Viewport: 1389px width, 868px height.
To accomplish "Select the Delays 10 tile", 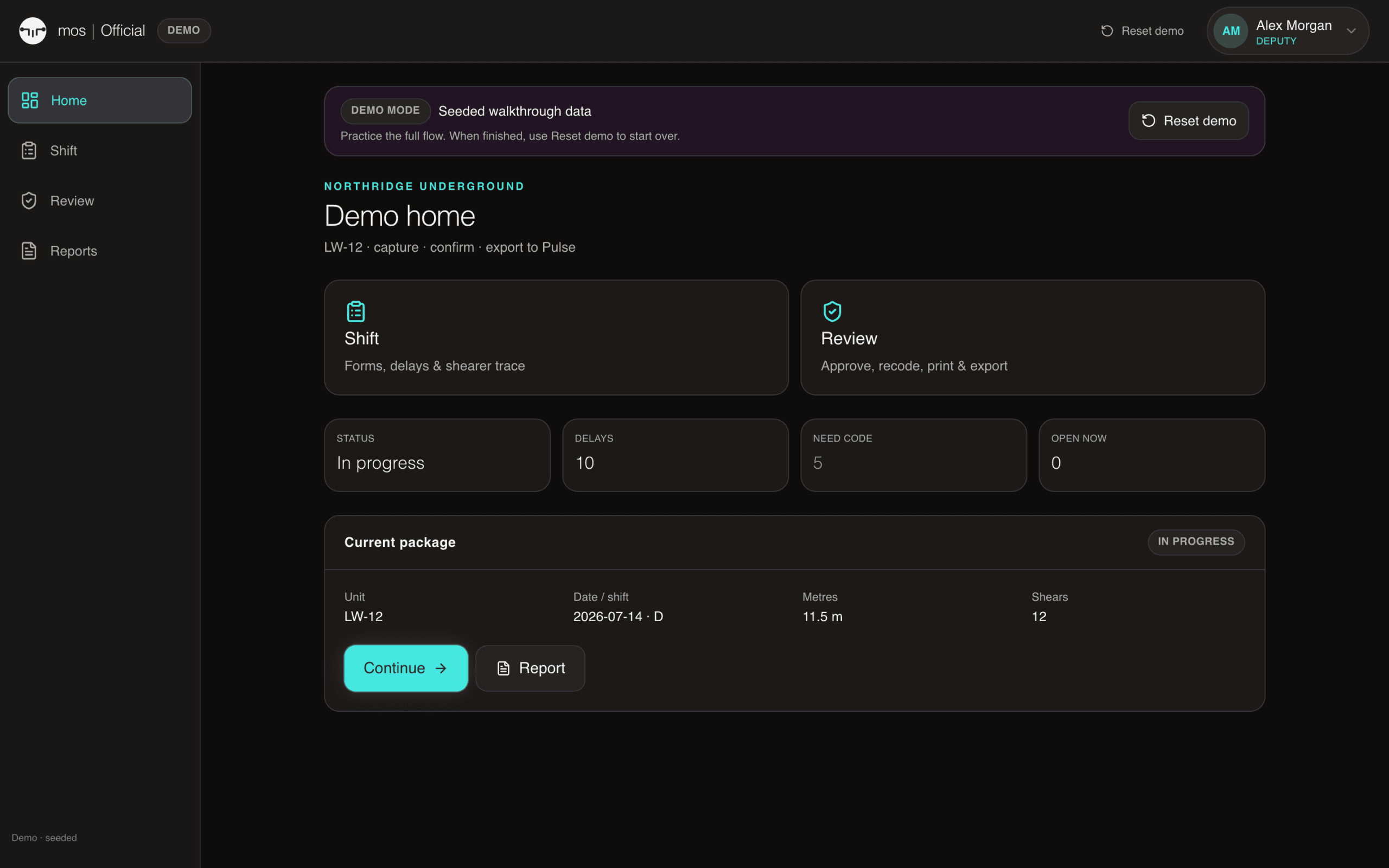I will [676, 455].
